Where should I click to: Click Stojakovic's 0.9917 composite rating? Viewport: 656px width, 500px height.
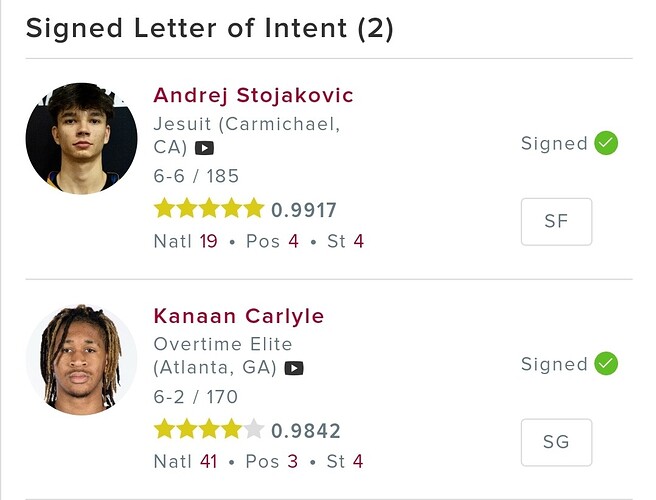[304, 210]
